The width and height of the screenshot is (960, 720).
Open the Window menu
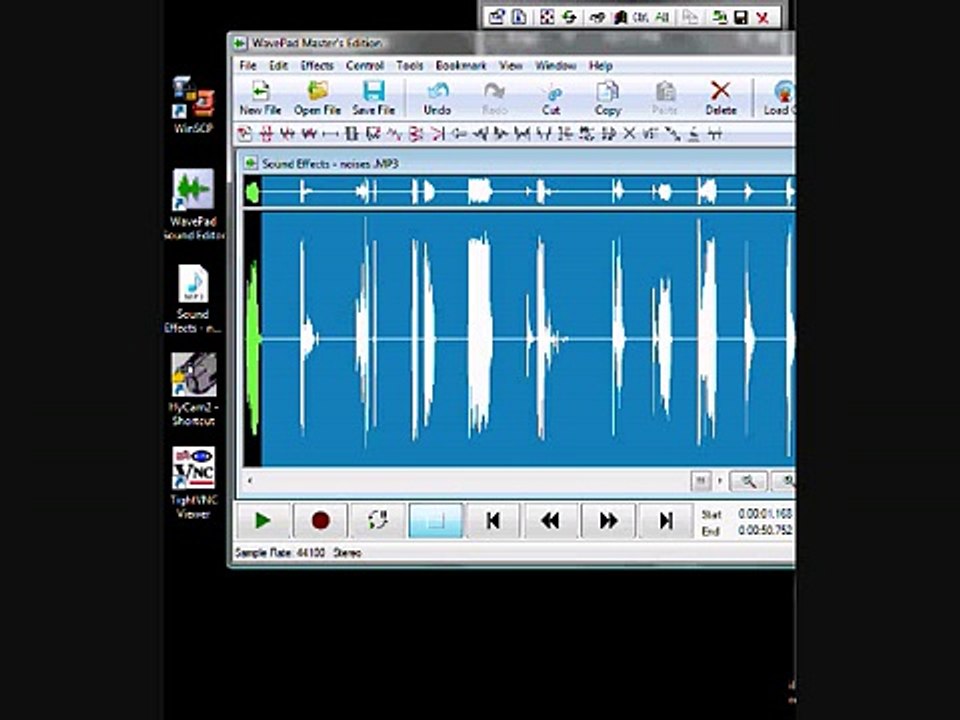[556, 66]
